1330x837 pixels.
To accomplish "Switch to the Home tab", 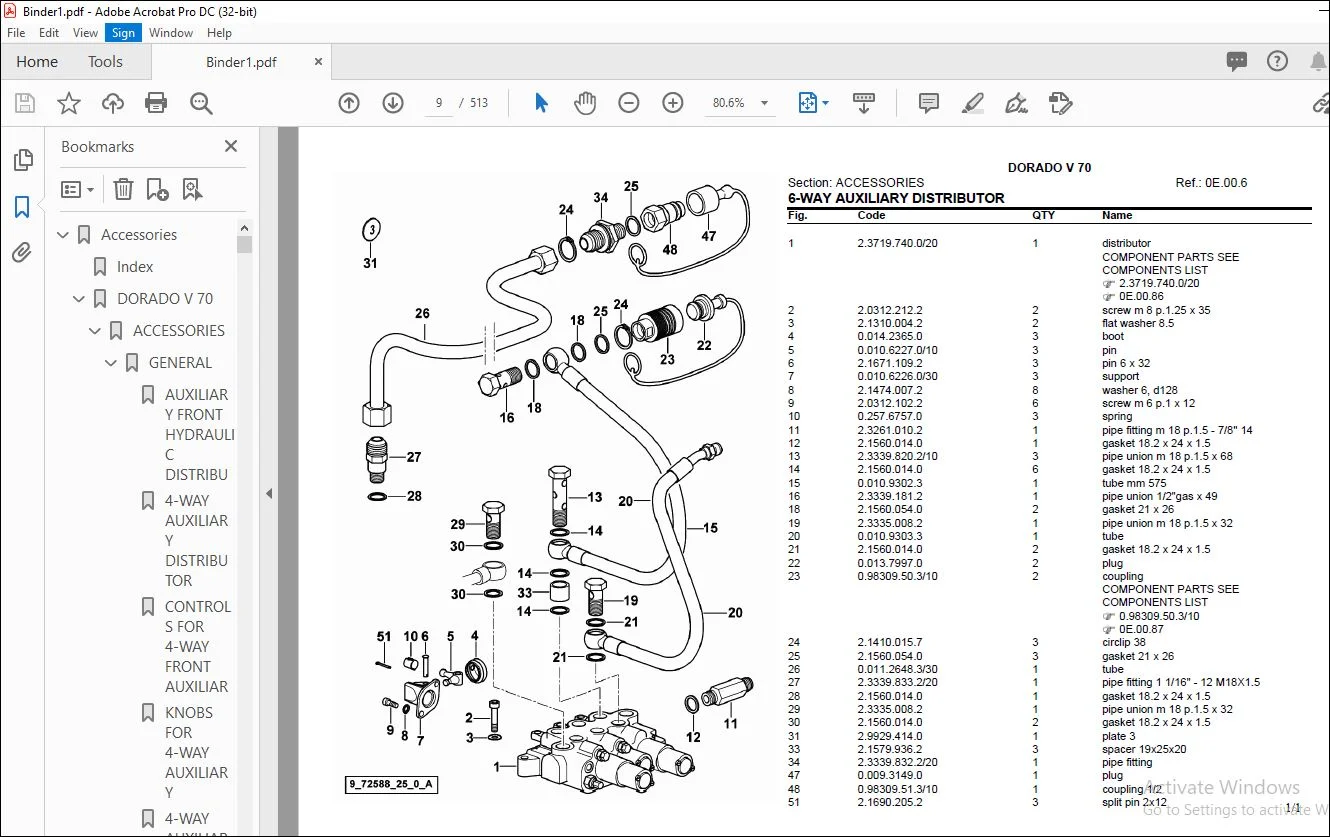I will point(37,62).
